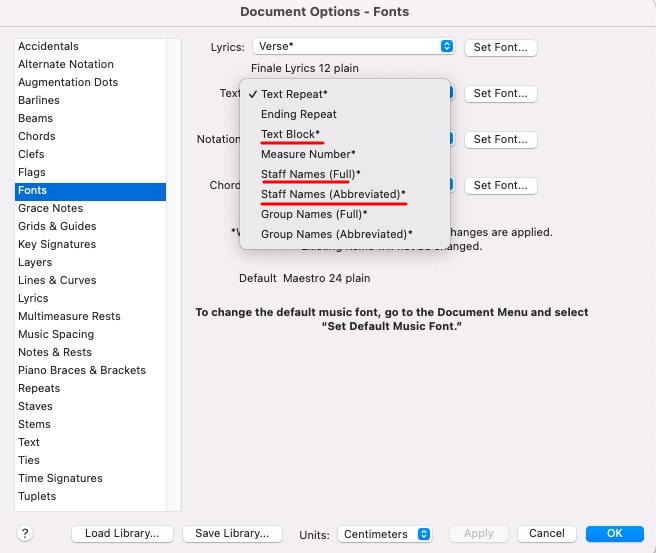The image size is (656, 553).
Task: Open Accidentals category in sidebar
Action: pyautogui.click(x=48, y=46)
